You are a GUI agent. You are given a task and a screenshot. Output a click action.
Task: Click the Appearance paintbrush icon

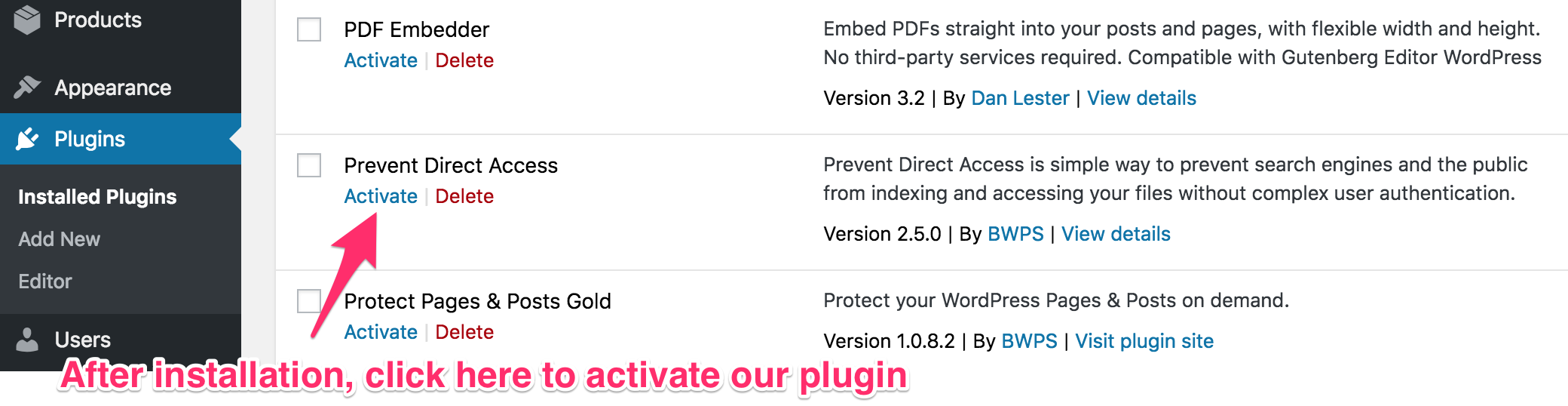(x=27, y=88)
